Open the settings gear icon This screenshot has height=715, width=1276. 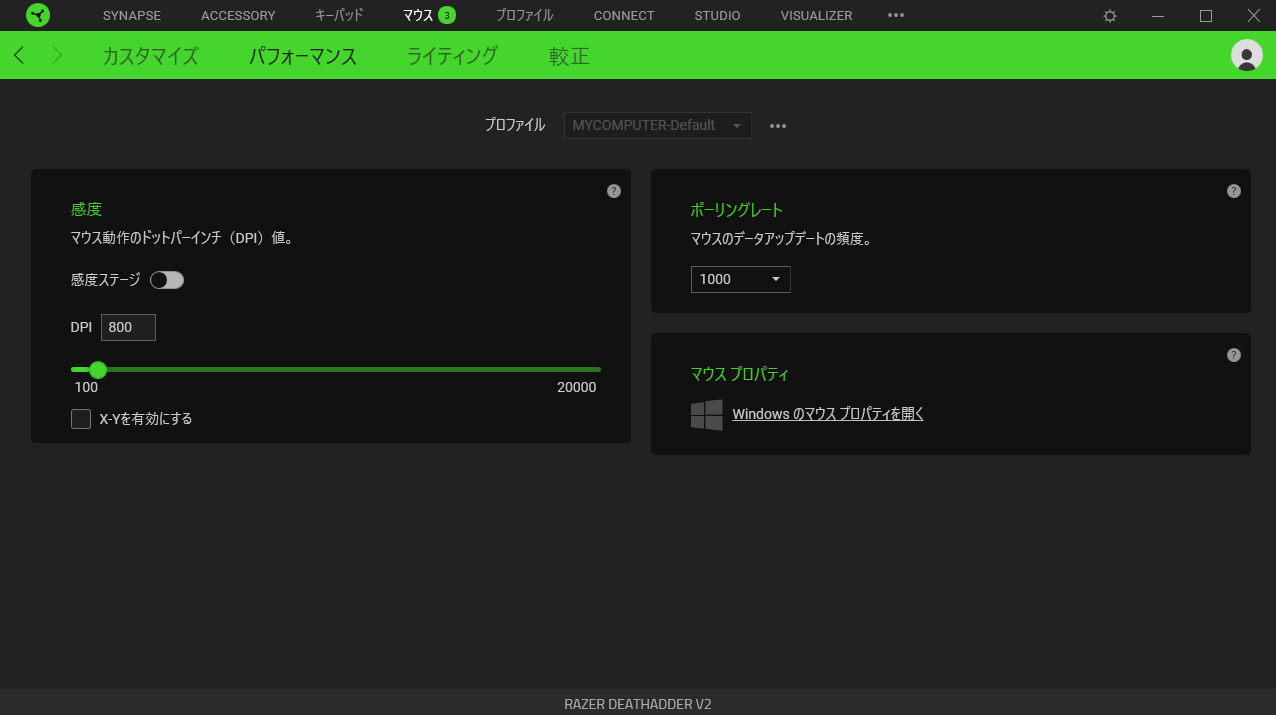1110,16
